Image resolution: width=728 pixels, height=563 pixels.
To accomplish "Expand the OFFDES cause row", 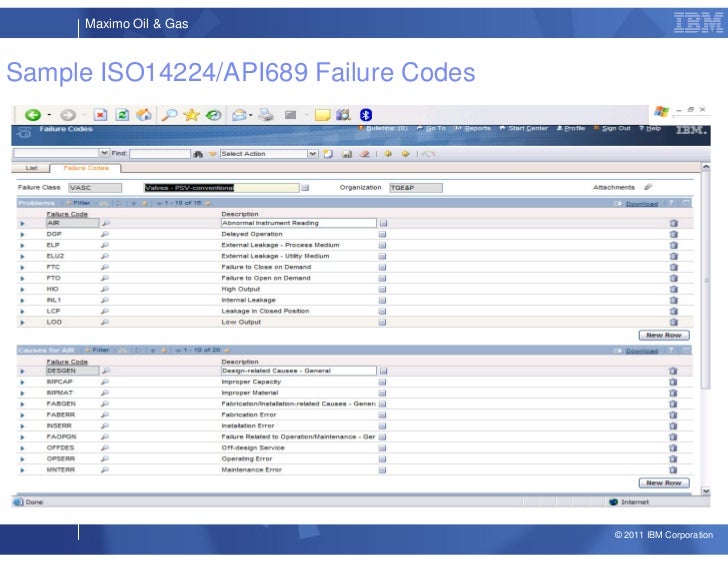I will 22,448.
